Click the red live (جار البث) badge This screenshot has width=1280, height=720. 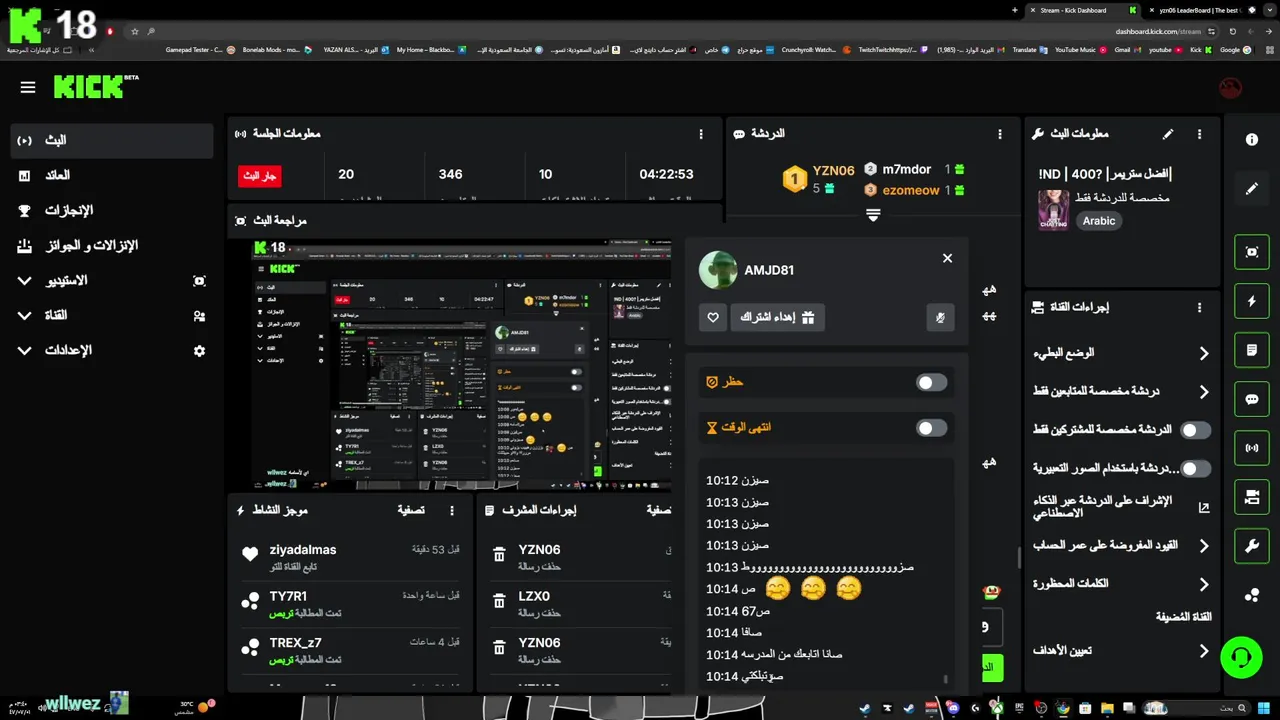[x=260, y=176]
